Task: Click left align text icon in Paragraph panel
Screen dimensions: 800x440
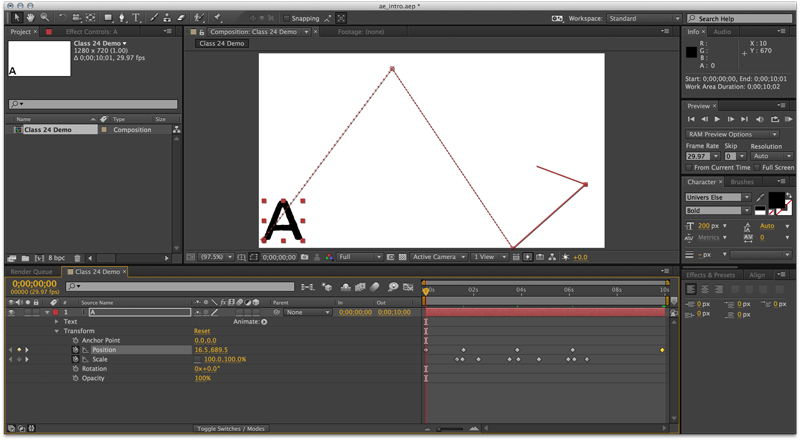Action: [x=691, y=289]
